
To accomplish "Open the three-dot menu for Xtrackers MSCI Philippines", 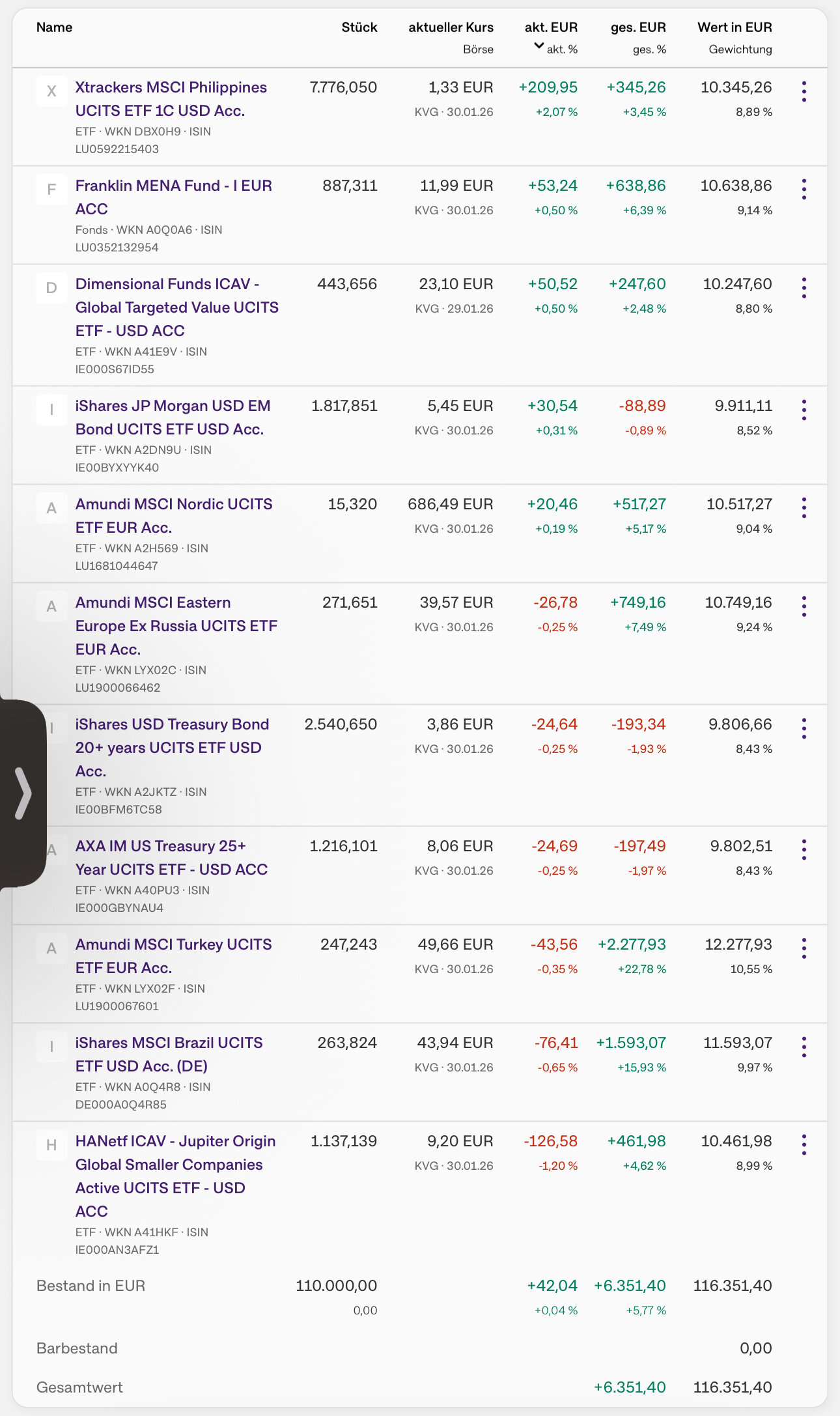I will coord(804,92).
